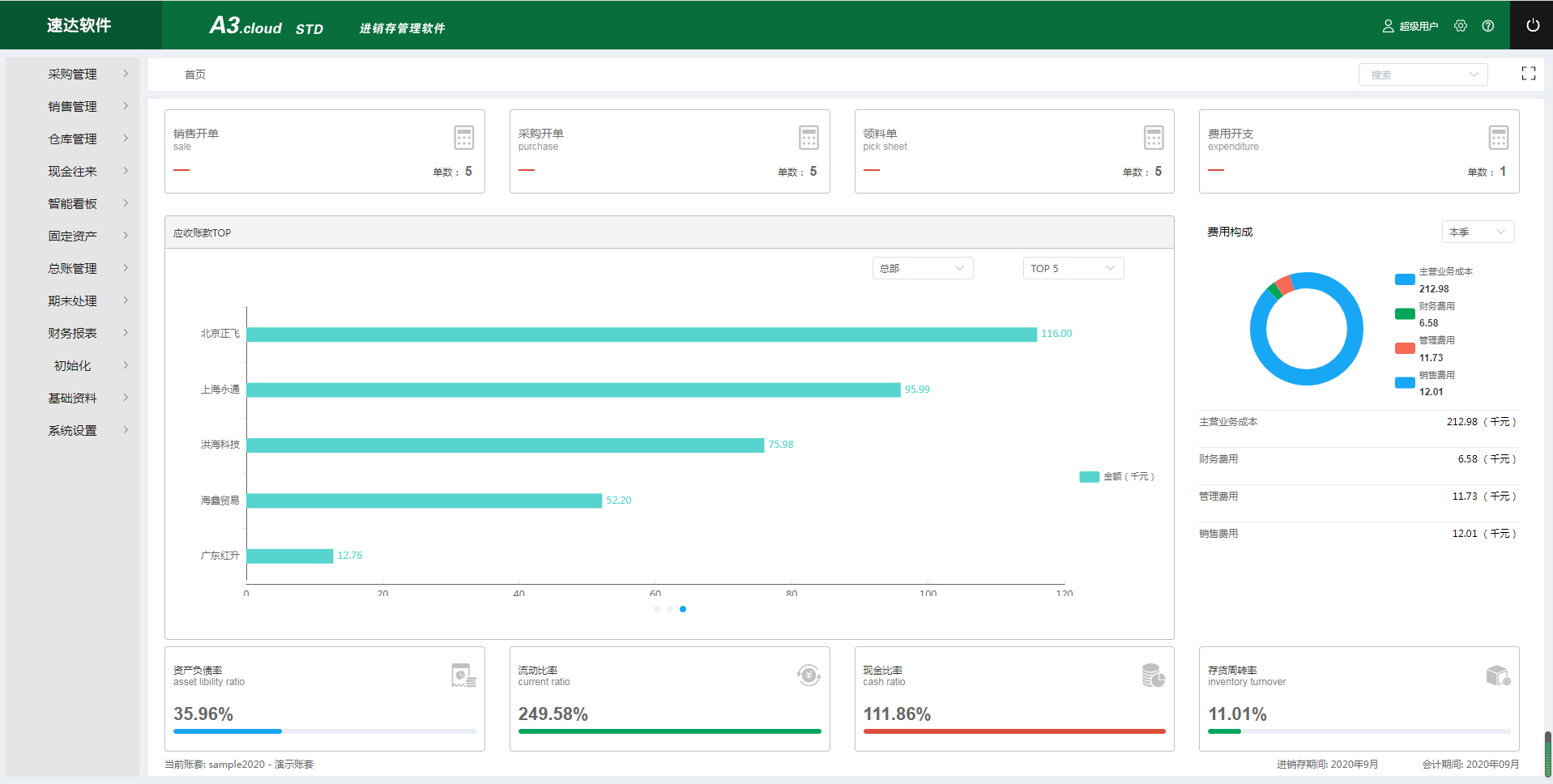
Task: Click the 超级用户 account link
Action: click(x=1410, y=26)
